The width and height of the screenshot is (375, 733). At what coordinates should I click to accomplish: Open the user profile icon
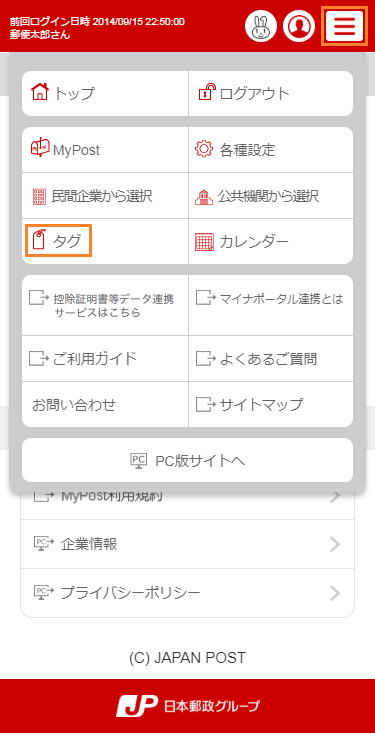tap(298, 27)
